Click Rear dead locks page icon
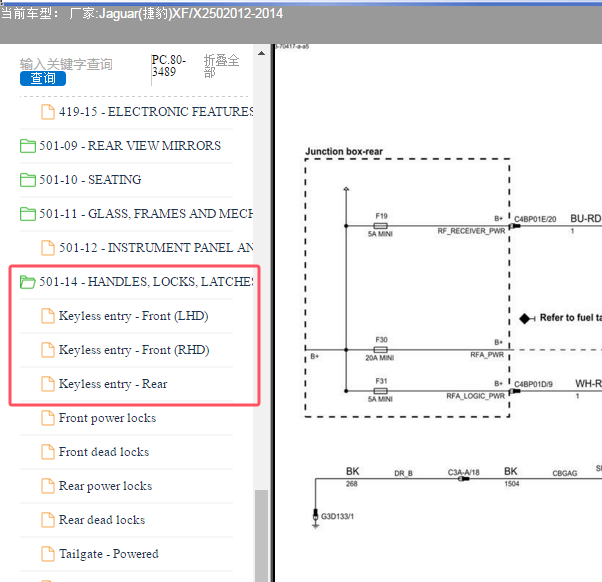This screenshot has height=582, width=602. pyautogui.click(x=48, y=520)
